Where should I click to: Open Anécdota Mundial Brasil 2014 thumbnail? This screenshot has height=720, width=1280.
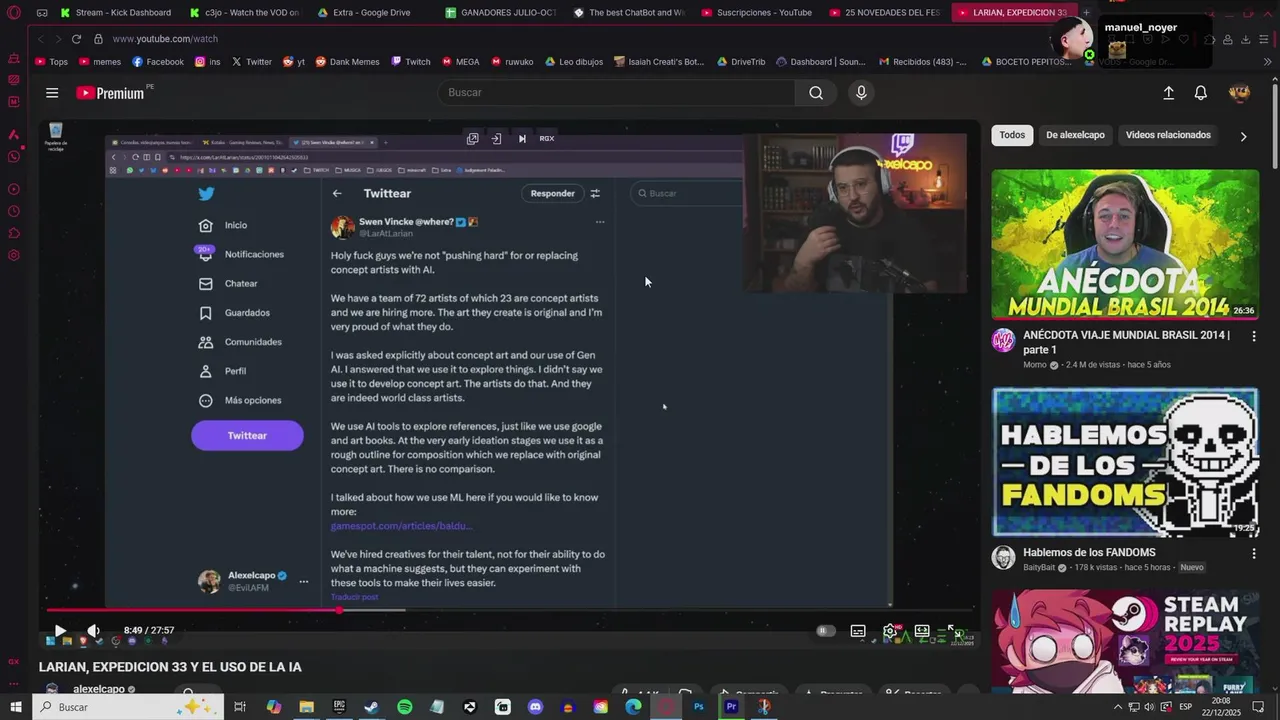coord(1125,244)
